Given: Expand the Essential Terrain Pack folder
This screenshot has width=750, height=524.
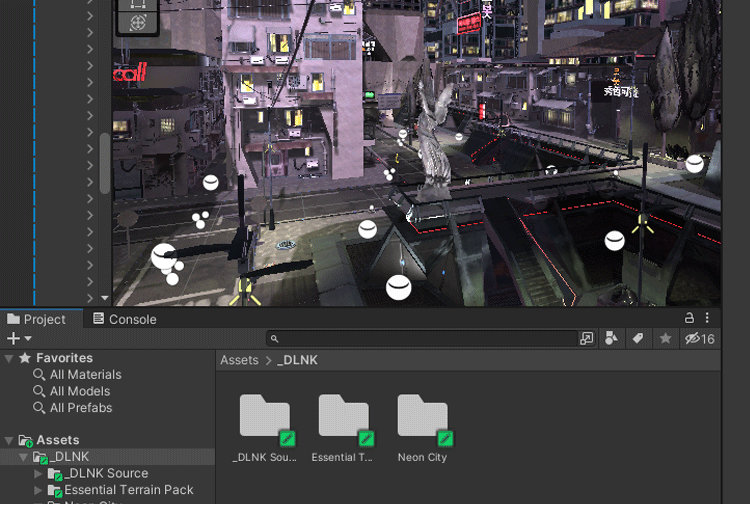Looking at the screenshot, I should (39, 490).
